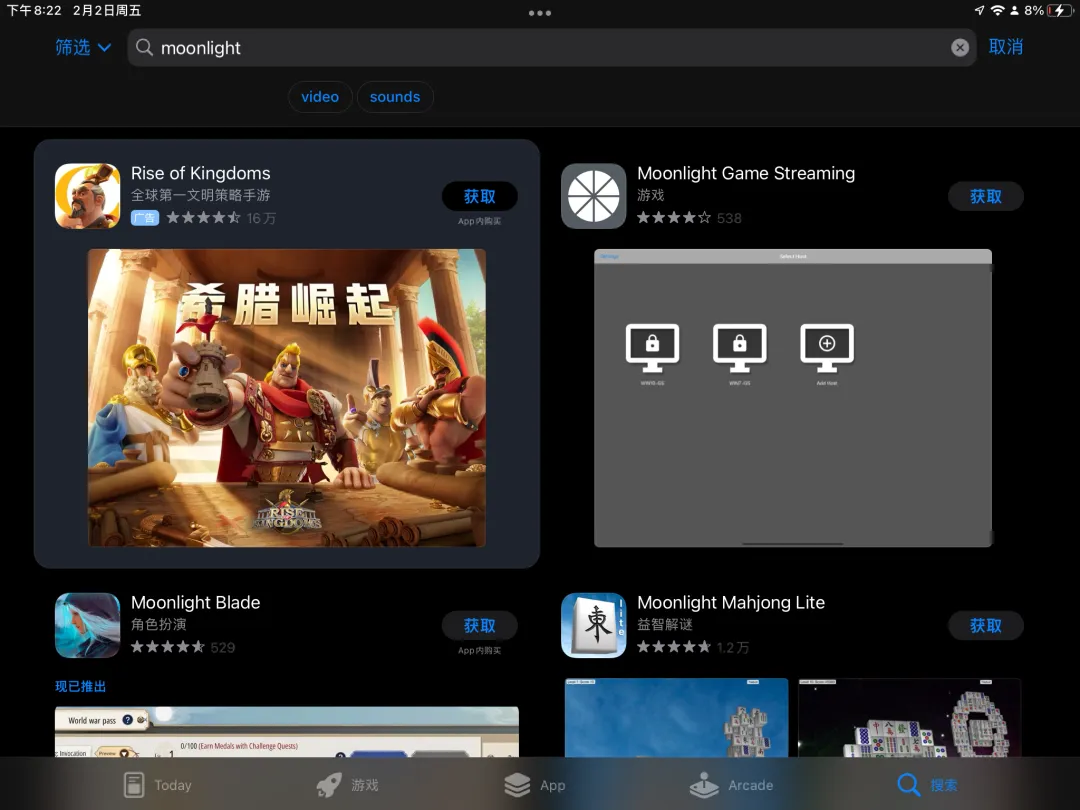Image resolution: width=1080 pixels, height=810 pixels.
Task: Switch to the Today tab
Action: 157,785
